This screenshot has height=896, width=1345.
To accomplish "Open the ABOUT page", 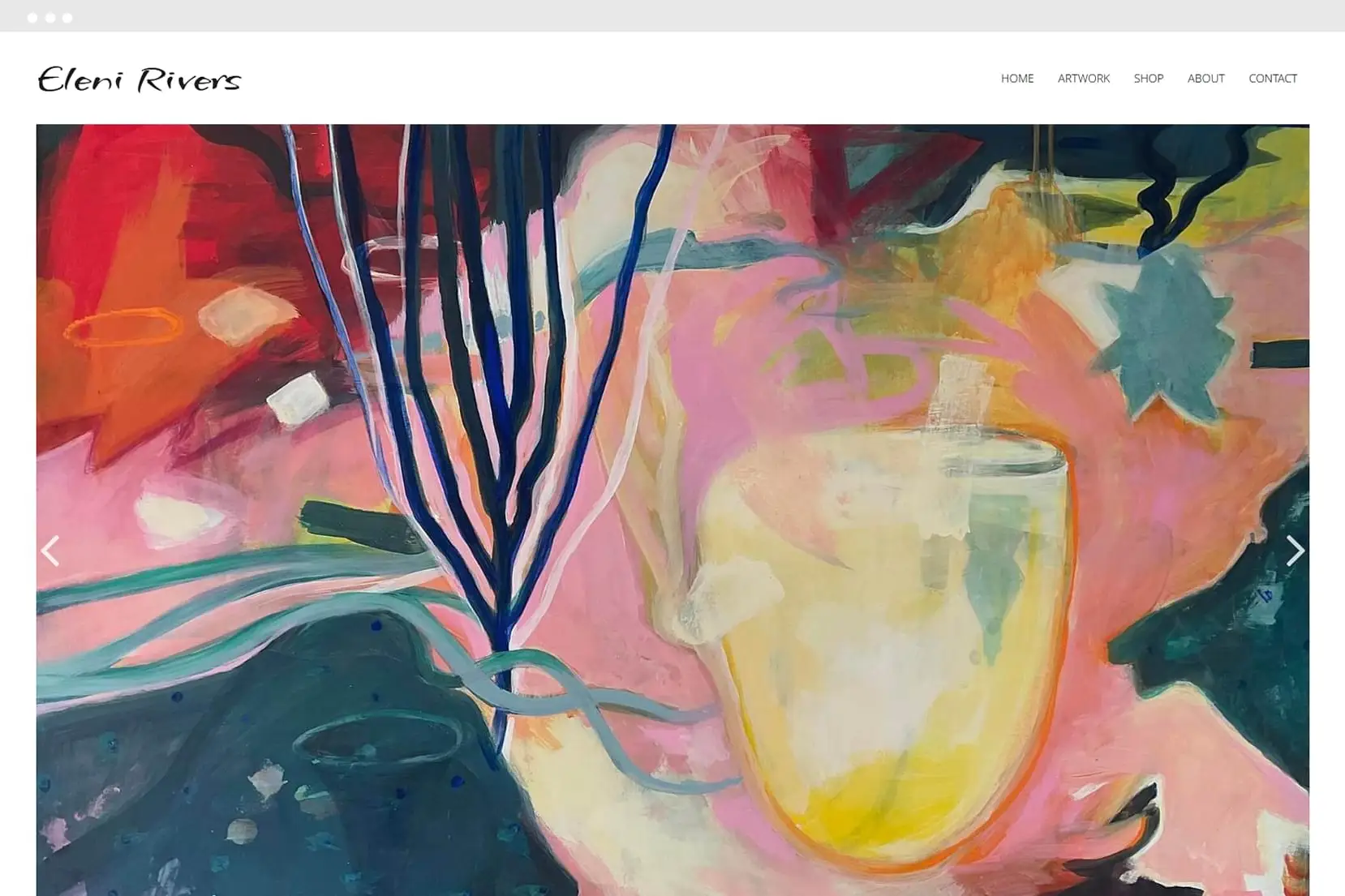I will [1206, 79].
